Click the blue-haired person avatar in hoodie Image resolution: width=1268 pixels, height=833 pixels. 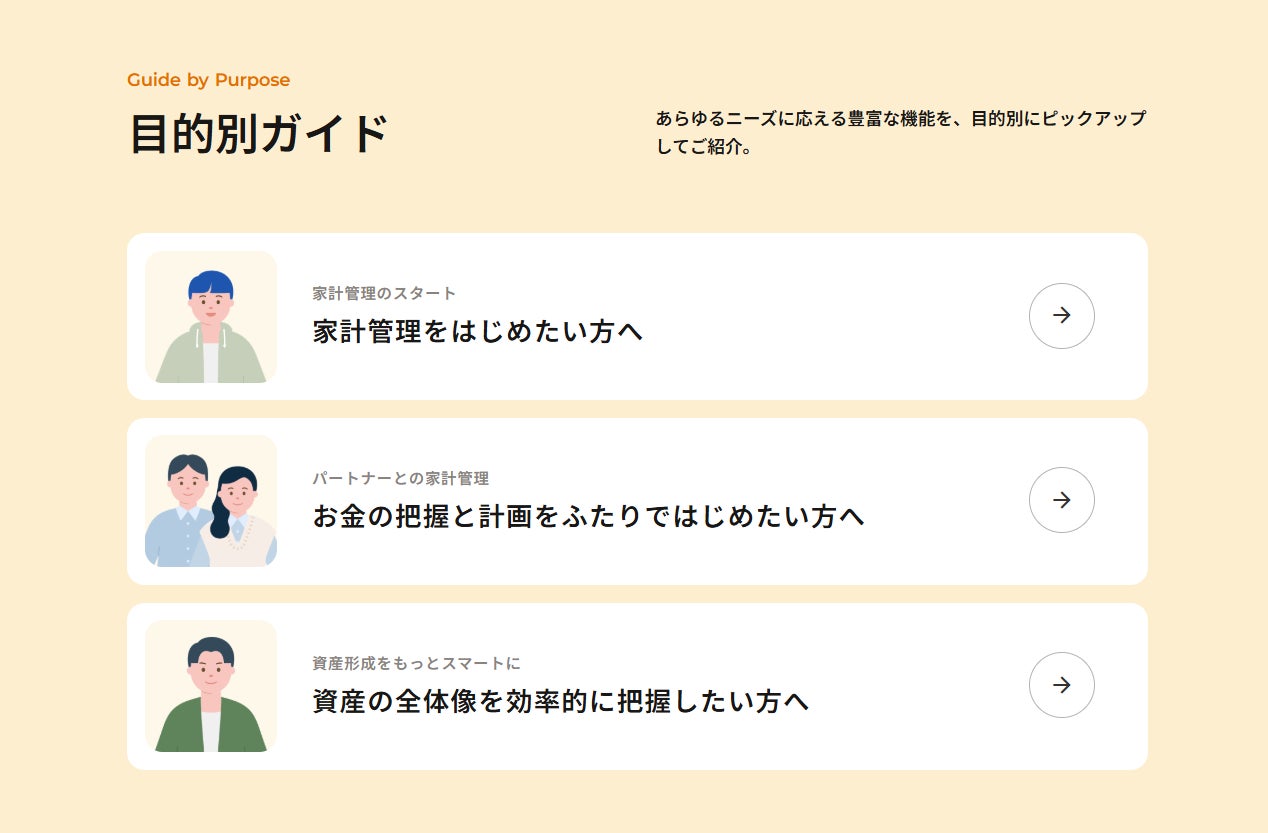[210, 318]
